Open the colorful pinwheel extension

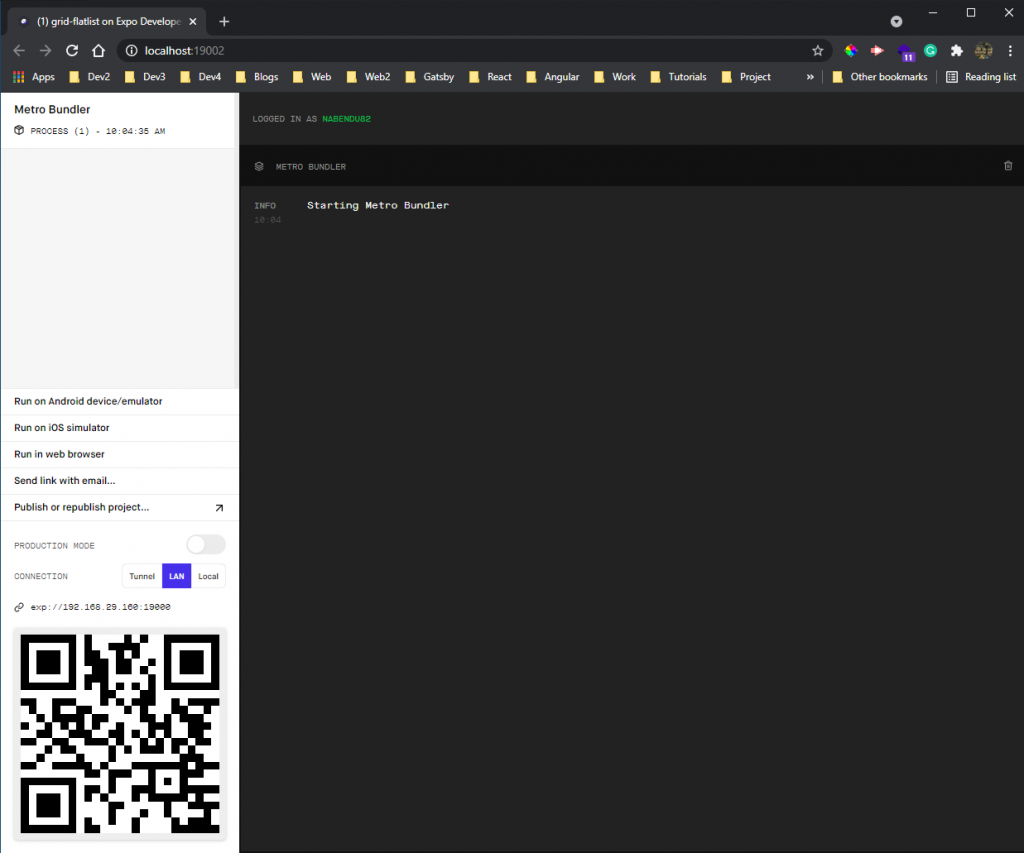pos(850,50)
